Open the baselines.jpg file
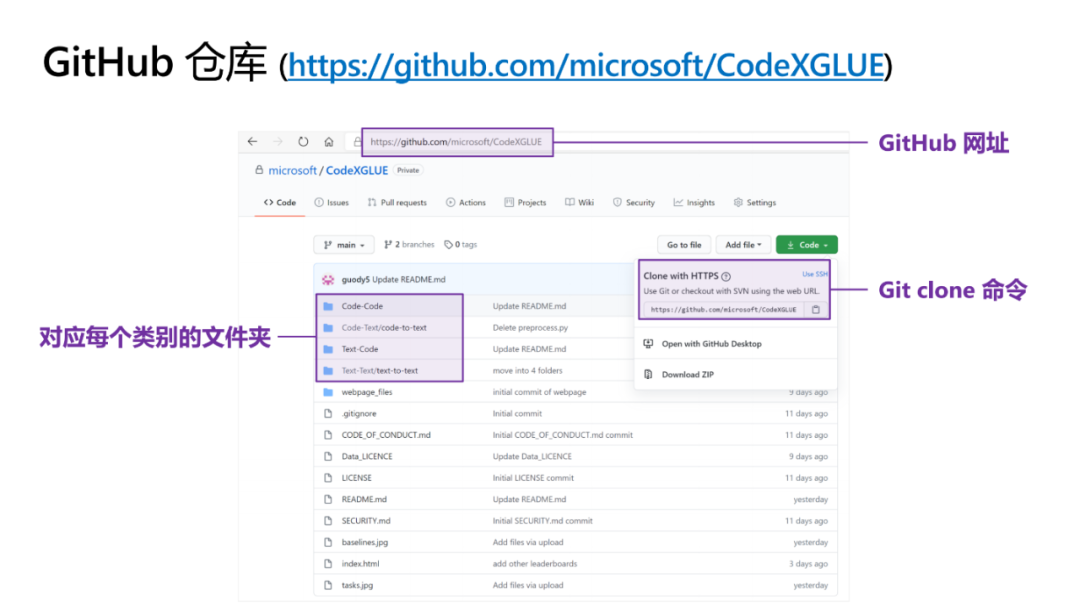 pos(365,543)
